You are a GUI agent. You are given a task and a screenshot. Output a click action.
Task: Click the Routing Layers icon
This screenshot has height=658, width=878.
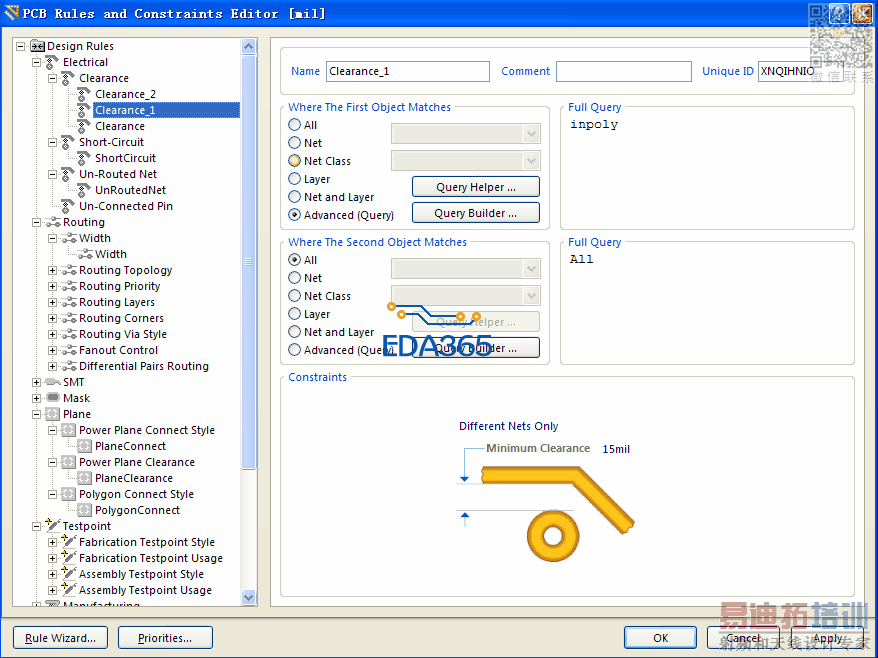69,302
